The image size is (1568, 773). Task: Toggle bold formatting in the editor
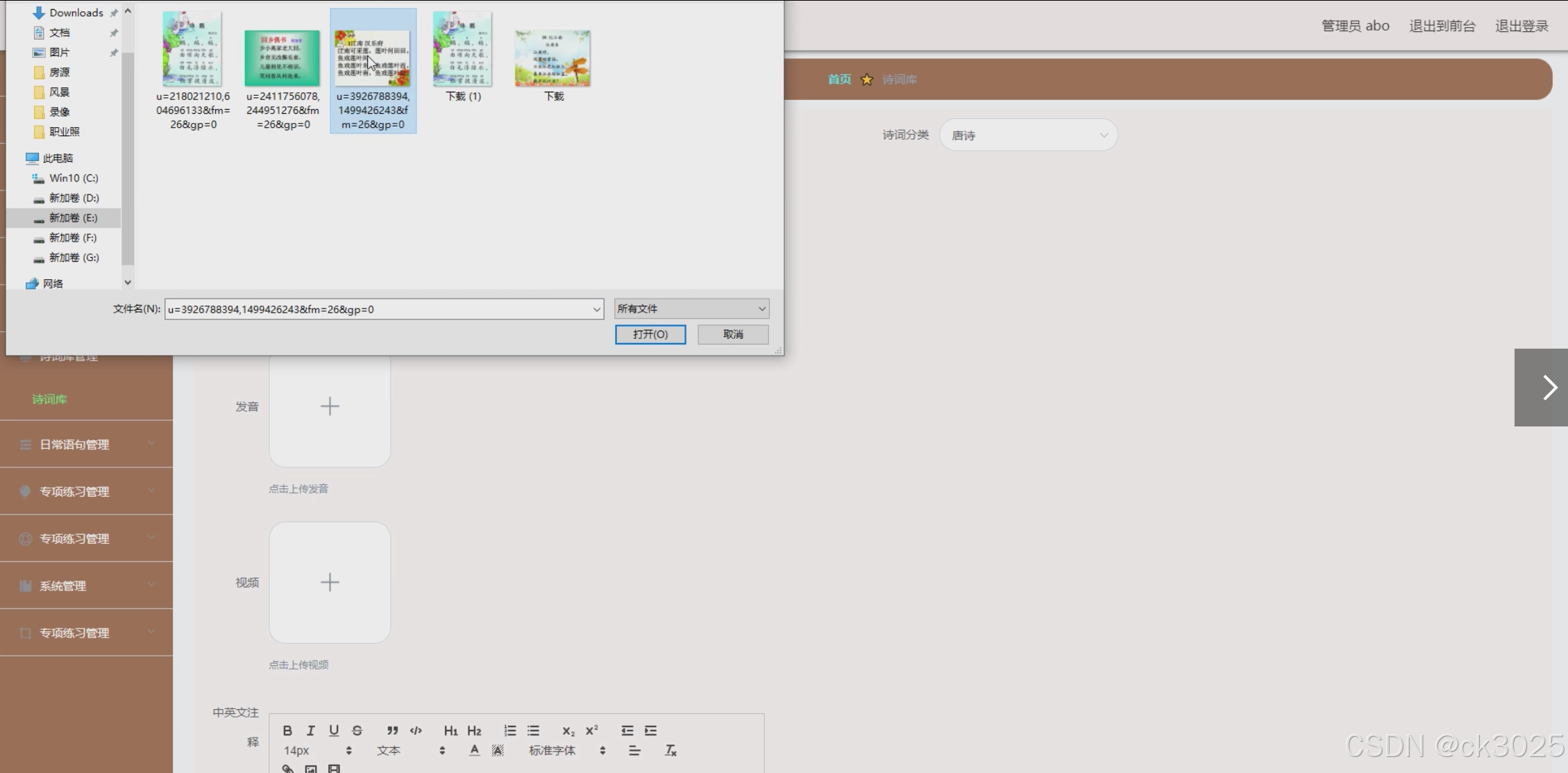(287, 731)
